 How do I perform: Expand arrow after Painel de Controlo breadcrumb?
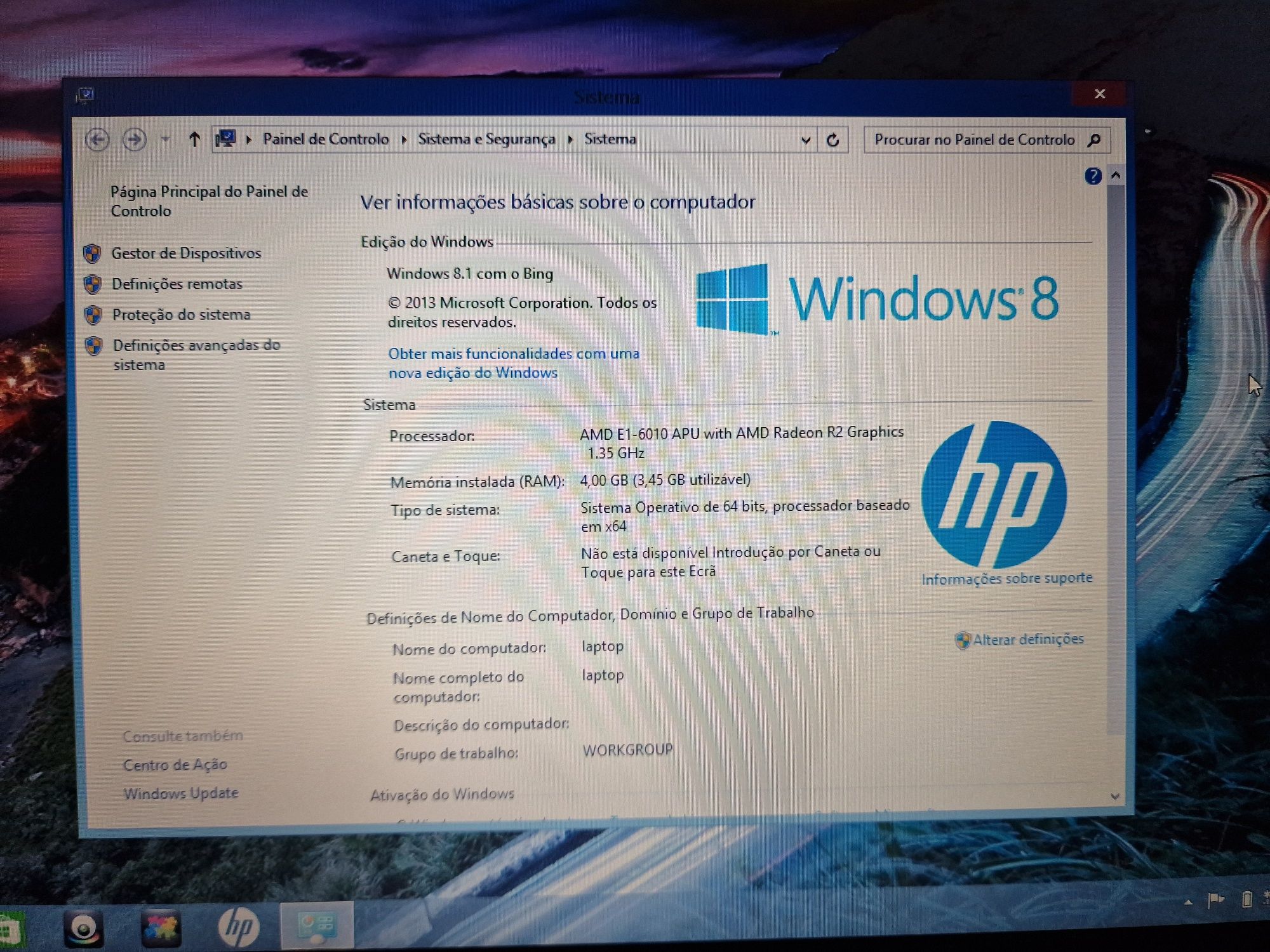click(x=404, y=140)
